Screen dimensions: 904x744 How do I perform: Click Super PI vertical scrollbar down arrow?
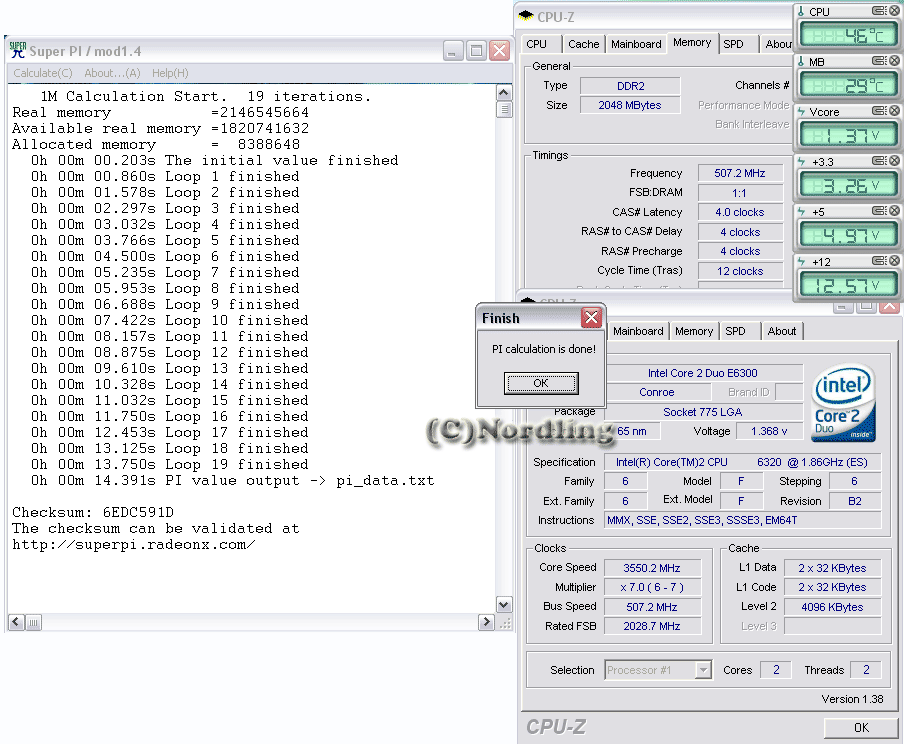pos(503,604)
